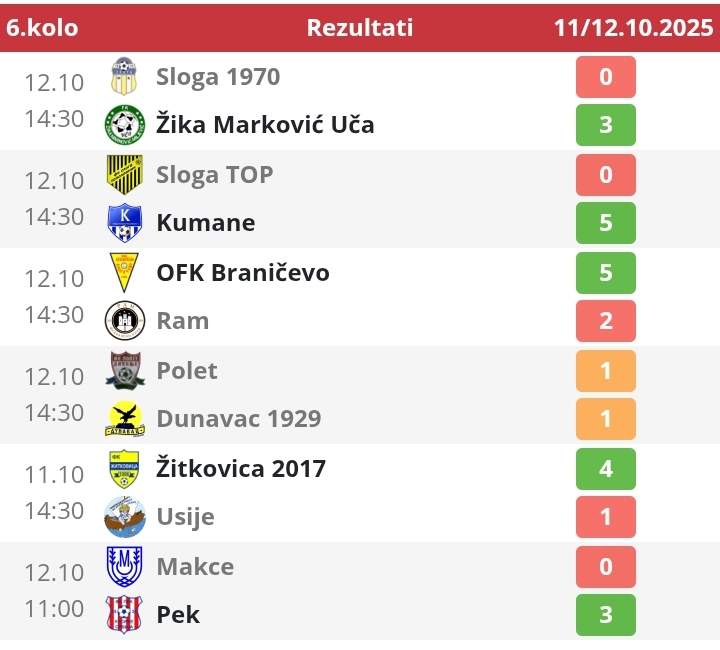The height and width of the screenshot is (650, 720).
Task: Click OFK Braničevo green score 5 box
Action: 606,272
